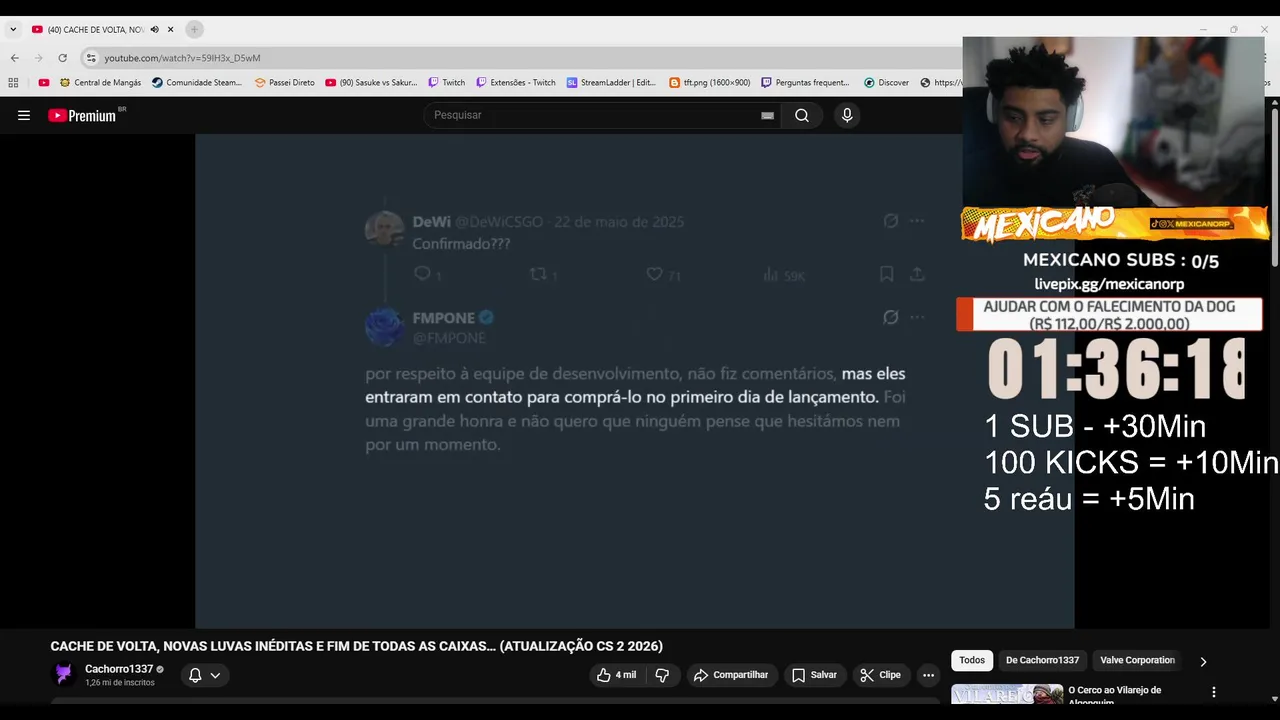Open the Cachorro1337 channel avatar
The image size is (1280, 720).
click(64, 675)
